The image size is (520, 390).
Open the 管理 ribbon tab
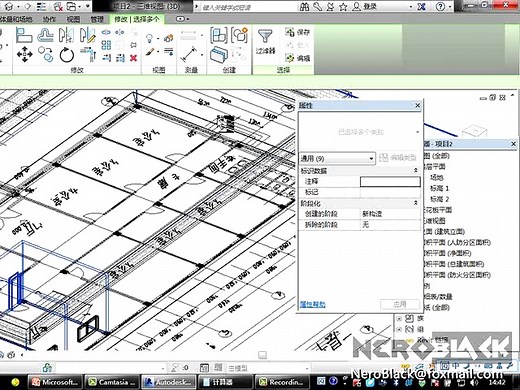(x=97, y=19)
